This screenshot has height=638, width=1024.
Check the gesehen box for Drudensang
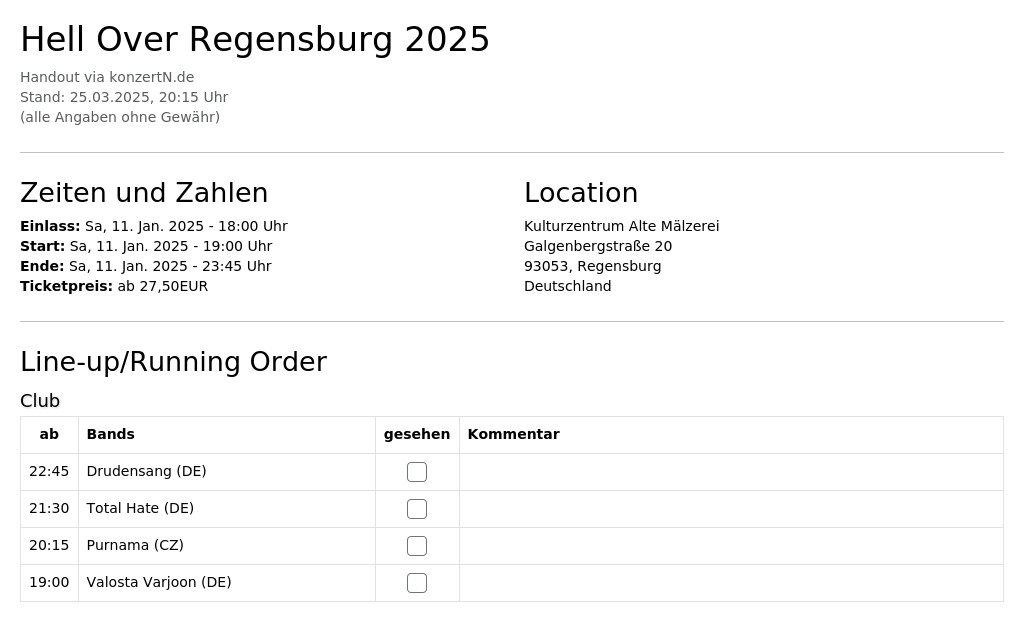click(417, 471)
